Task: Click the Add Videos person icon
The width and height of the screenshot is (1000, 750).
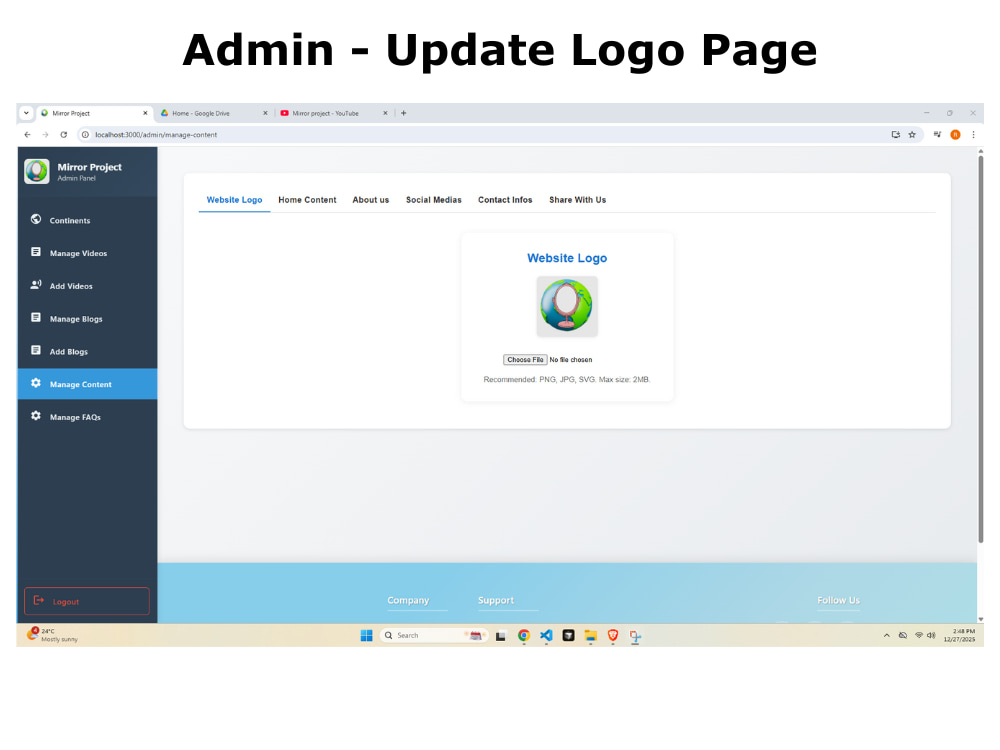Action: [x=36, y=285]
